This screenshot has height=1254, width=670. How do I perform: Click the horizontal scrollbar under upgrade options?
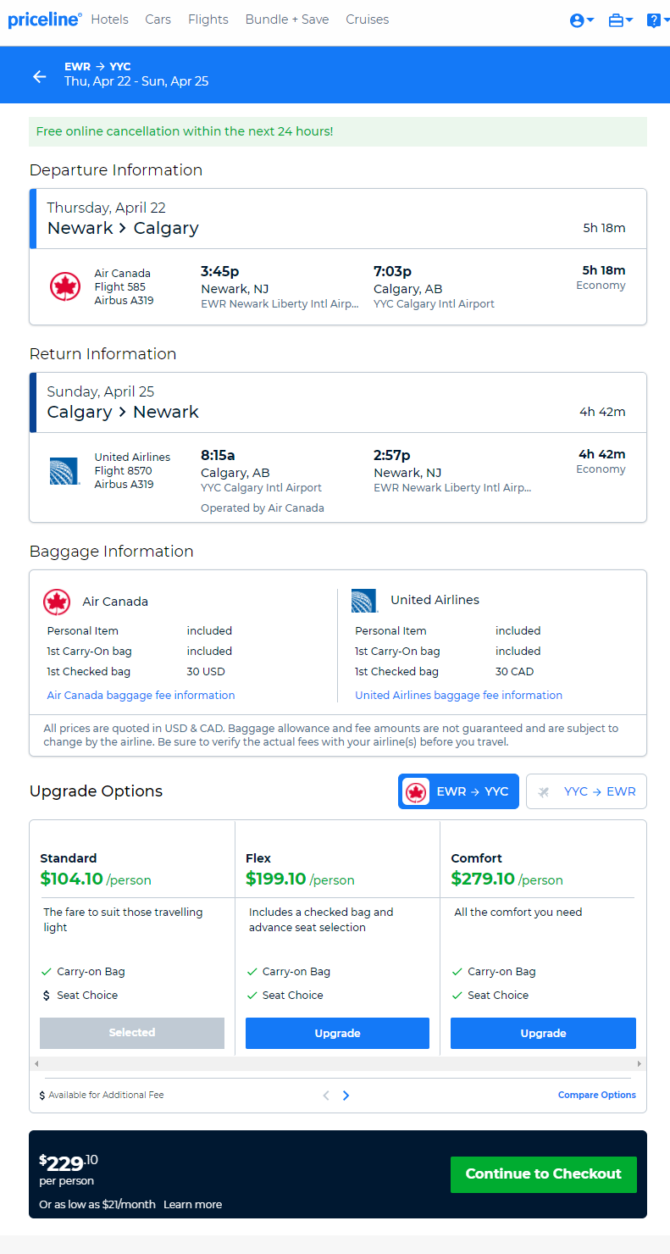[x=338, y=1064]
